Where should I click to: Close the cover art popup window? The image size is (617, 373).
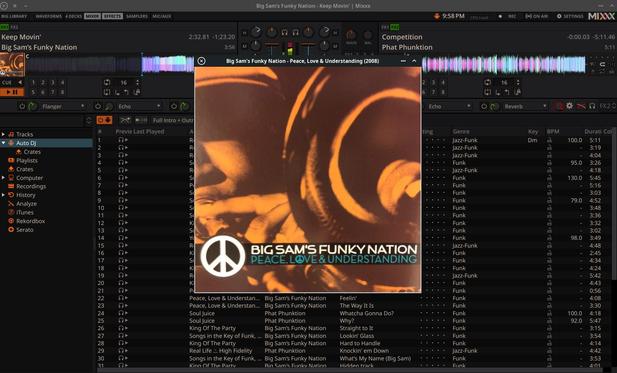(201, 61)
